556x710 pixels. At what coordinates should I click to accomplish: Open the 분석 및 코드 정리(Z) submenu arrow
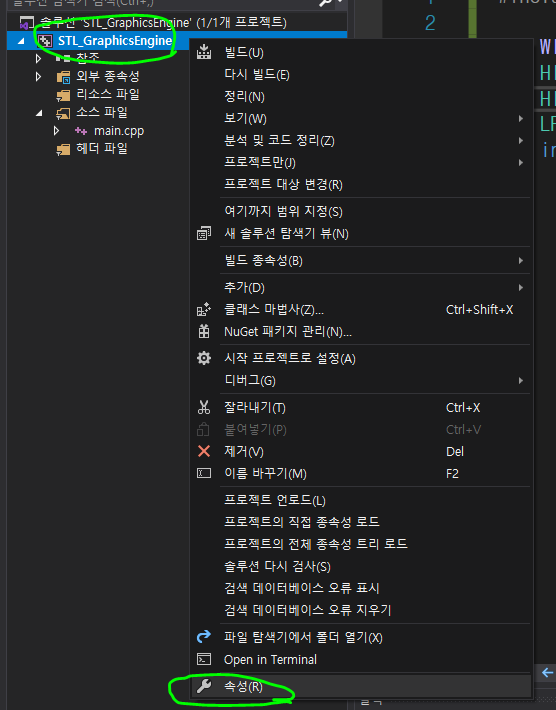click(521, 140)
